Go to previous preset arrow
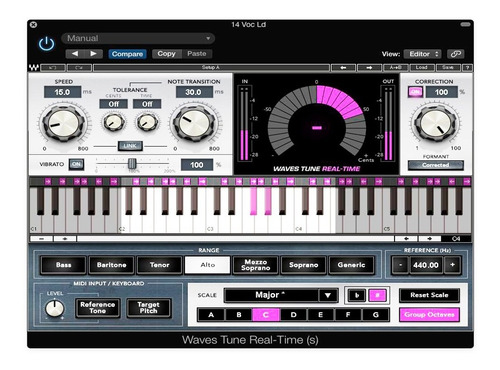The height and width of the screenshot is (370, 500). [x=75, y=54]
